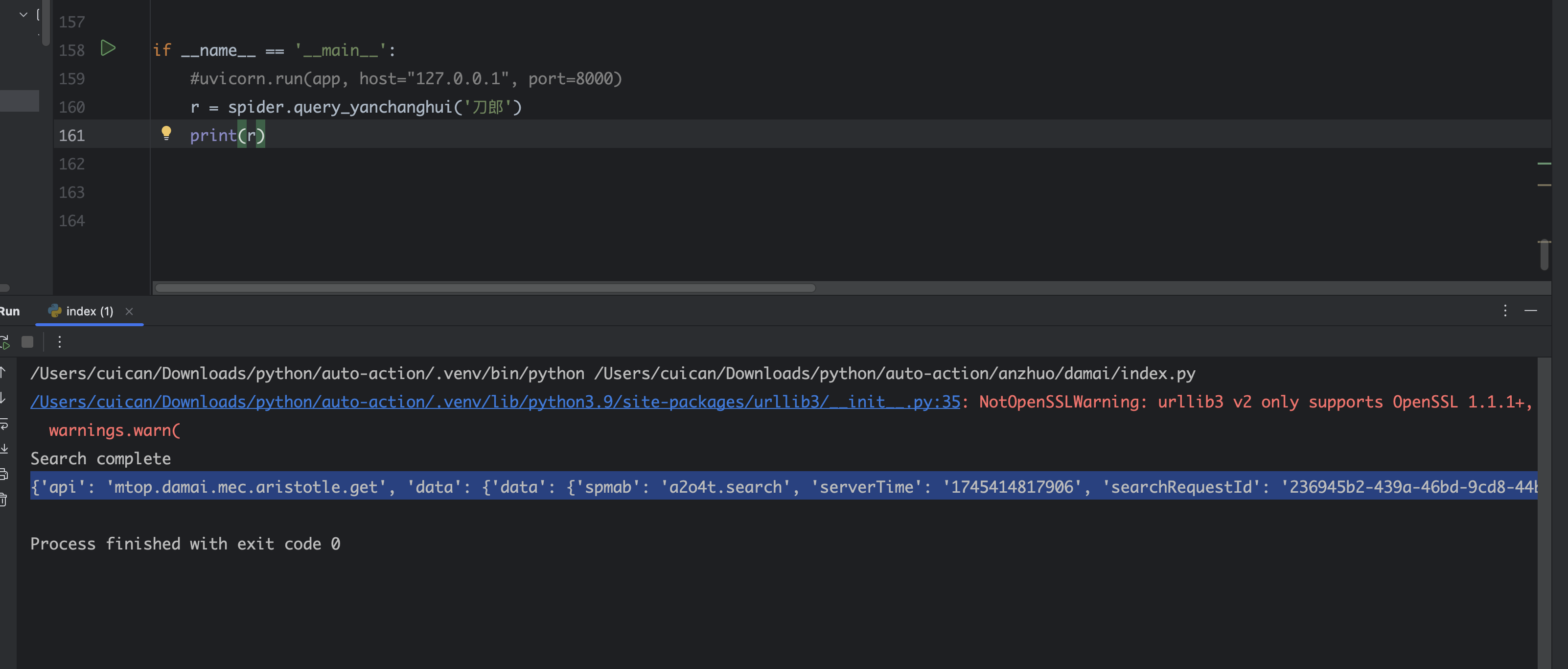Open Run toolbar more actions menu

point(60,342)
